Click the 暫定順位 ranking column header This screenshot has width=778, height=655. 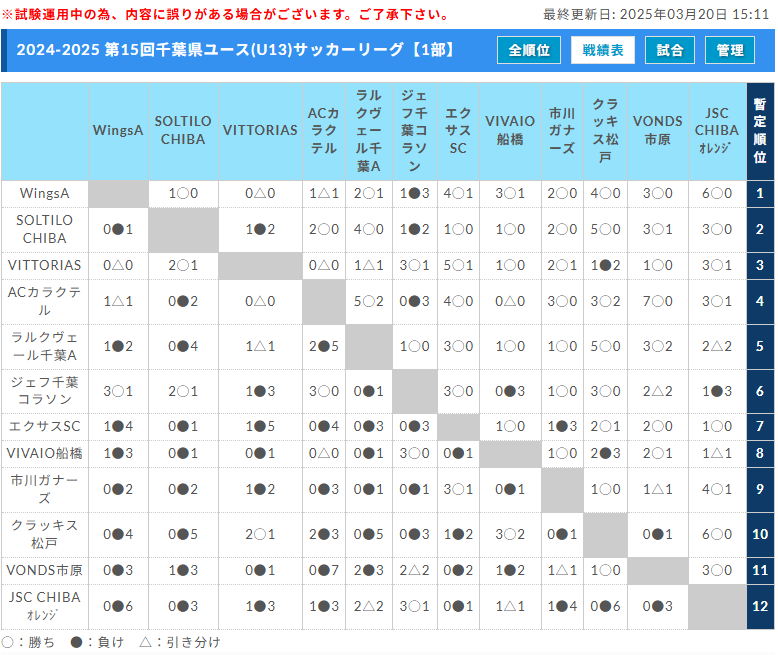pyautogui.click(x=760, y=131)
